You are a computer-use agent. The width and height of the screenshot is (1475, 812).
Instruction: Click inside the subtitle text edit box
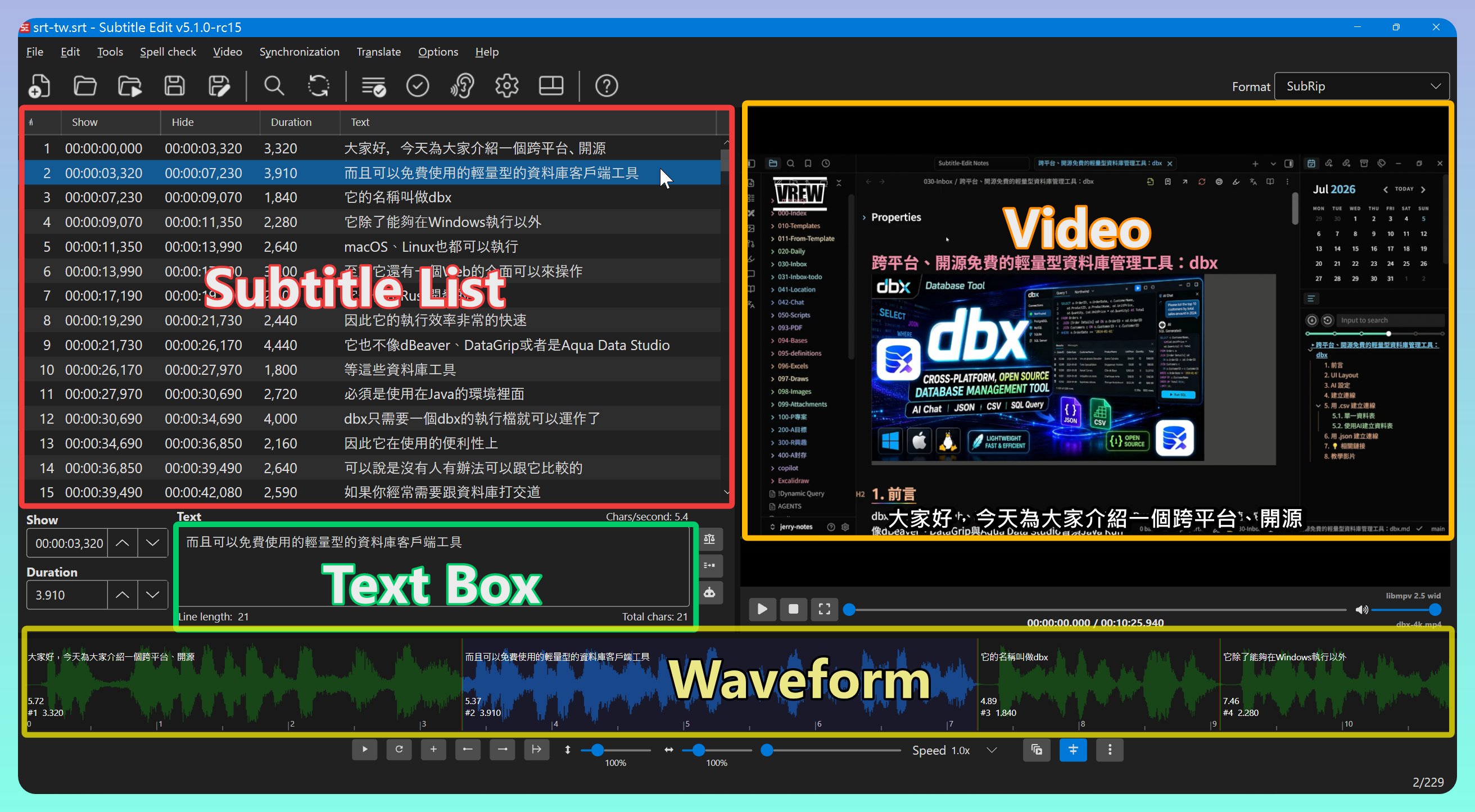[434, 566]
